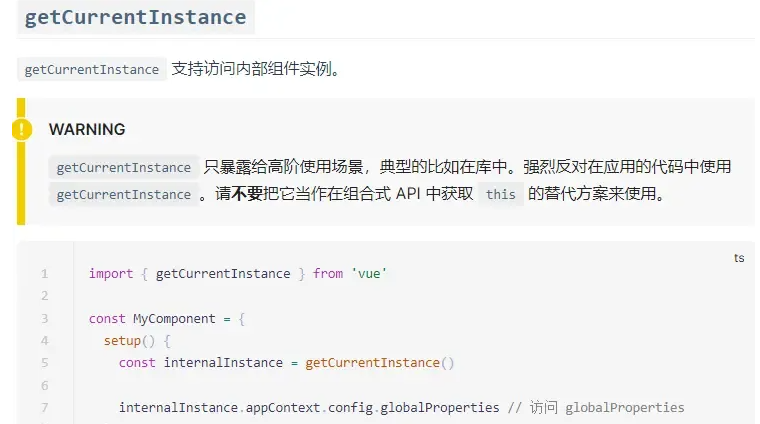The width and height of the screenshot is (760, 424).
Task: Click line number 3 in code block
Action: [x=45, y=318]
